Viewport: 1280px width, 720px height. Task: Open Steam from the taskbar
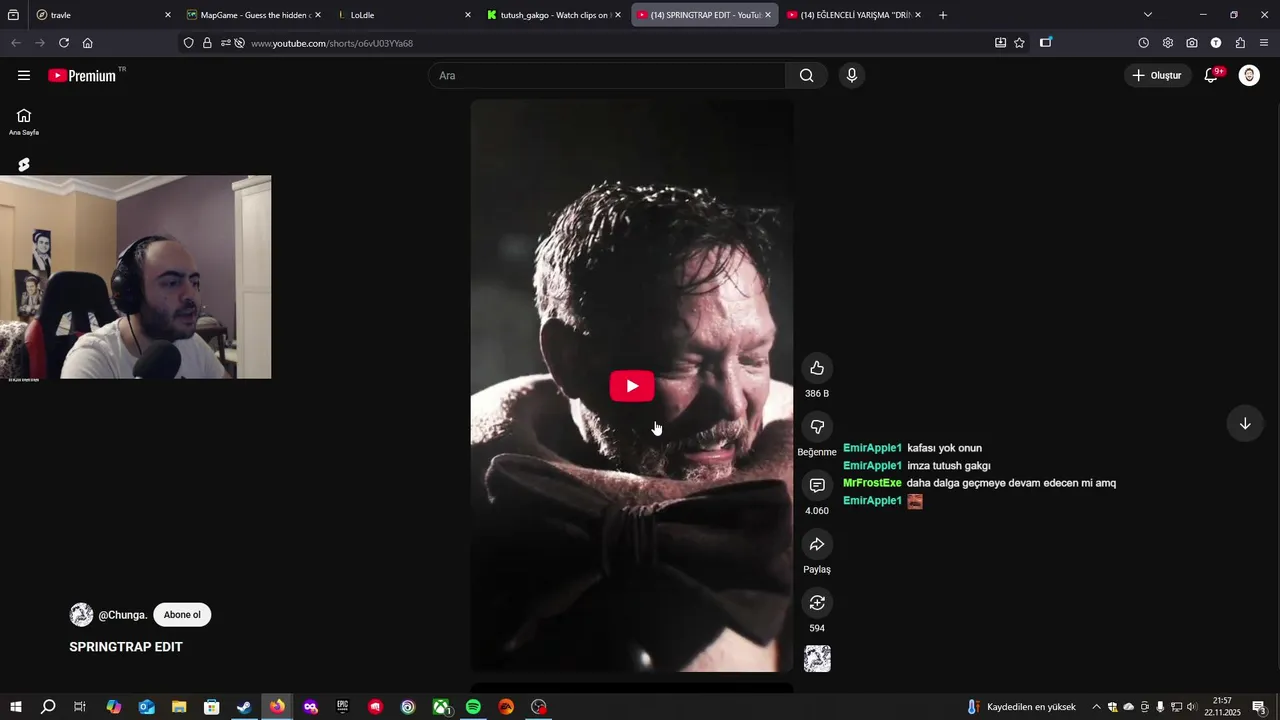[244, 707]
